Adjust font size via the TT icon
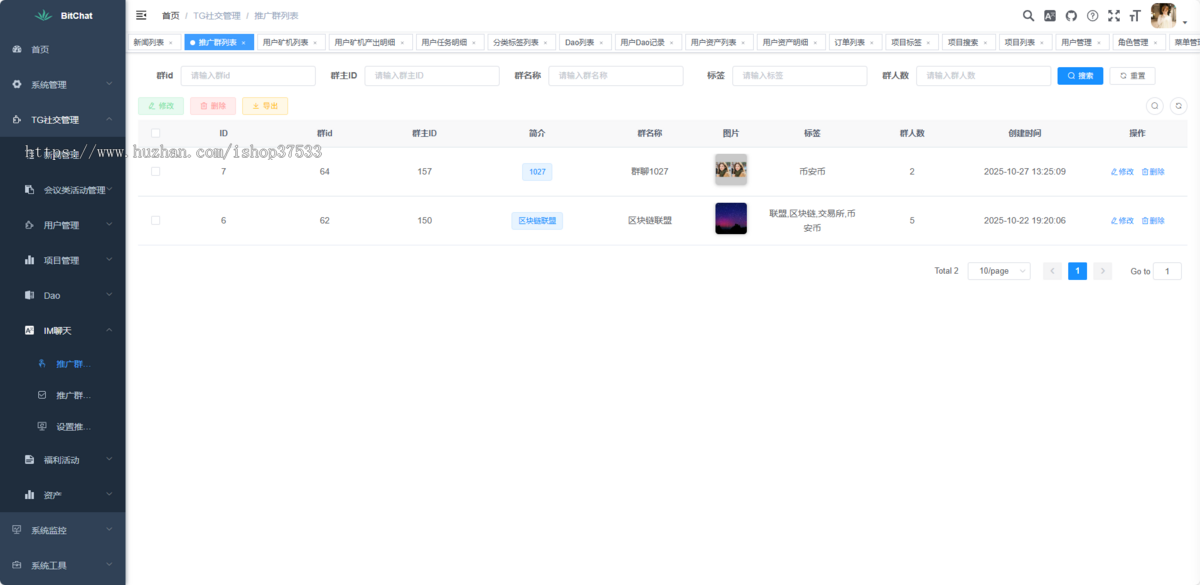Viewport: 1200px width, 585px height. click(x=1135, y=15)
